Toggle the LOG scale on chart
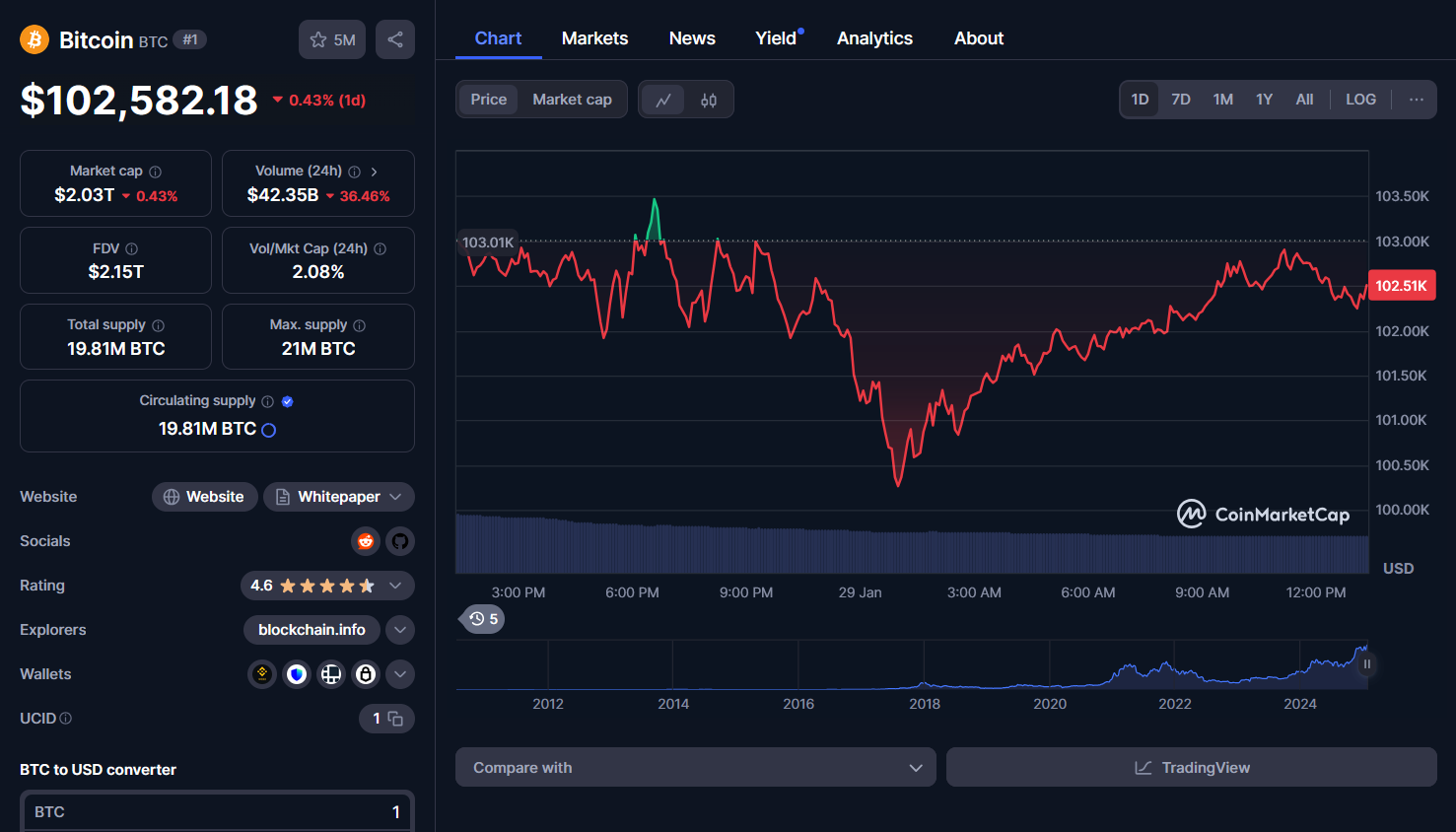1456x832 pixels. [x=1360, y=100]
